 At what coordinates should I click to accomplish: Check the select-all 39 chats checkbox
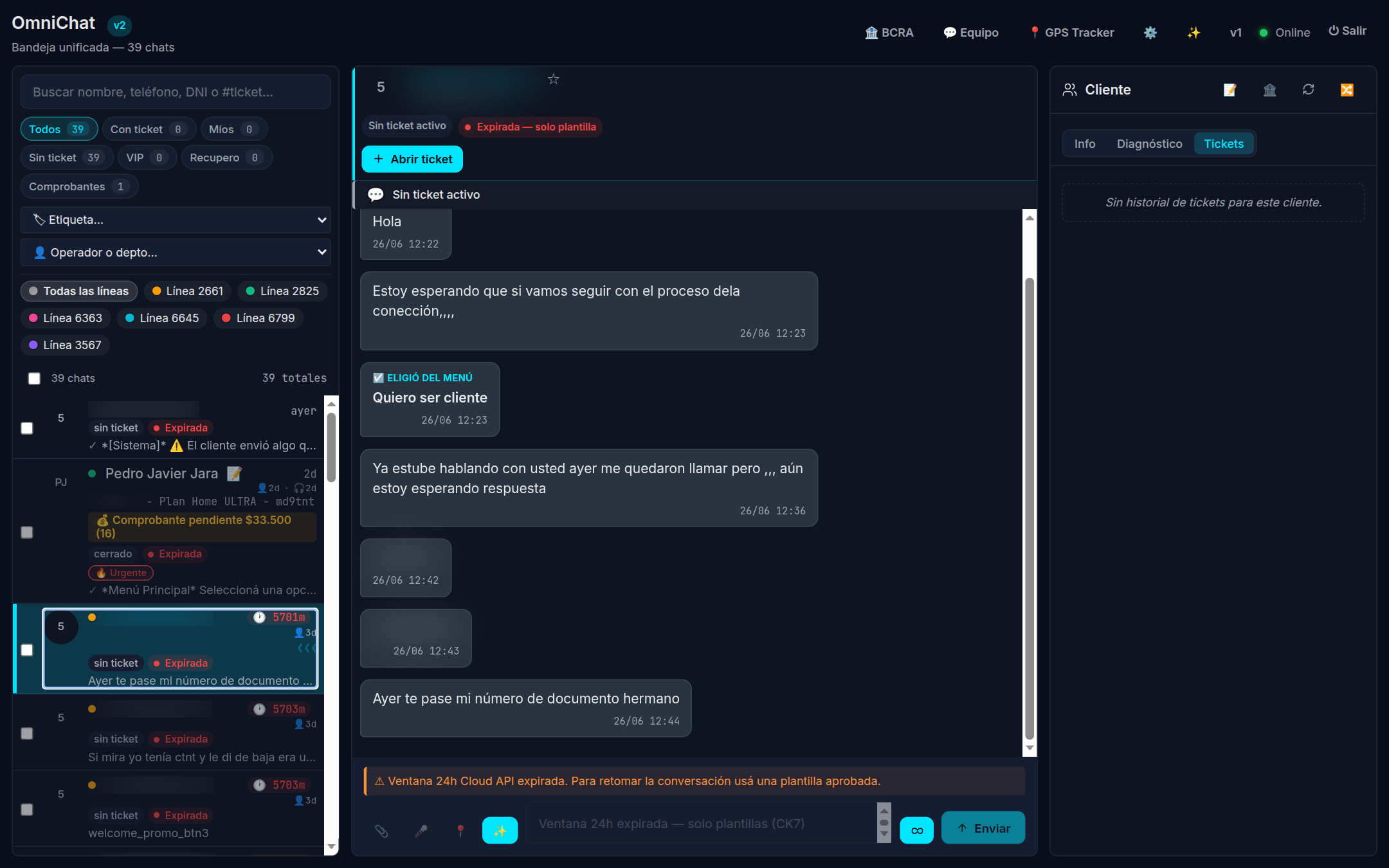tap(34, 378)
